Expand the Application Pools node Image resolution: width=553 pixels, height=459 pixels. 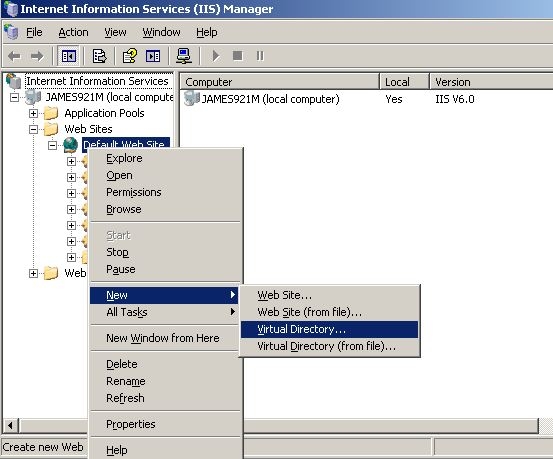pyautogui.click(x=34, y=113)
